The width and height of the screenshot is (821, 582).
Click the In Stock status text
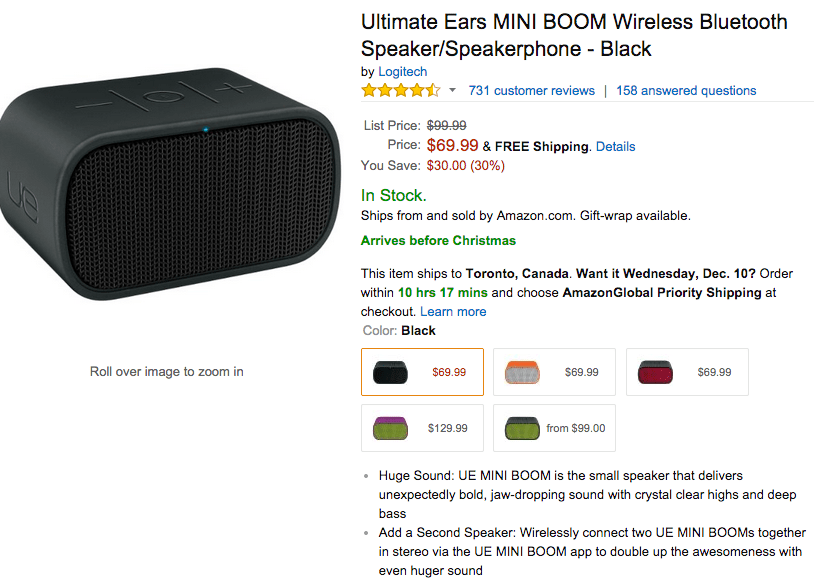[x=385, y=195]
